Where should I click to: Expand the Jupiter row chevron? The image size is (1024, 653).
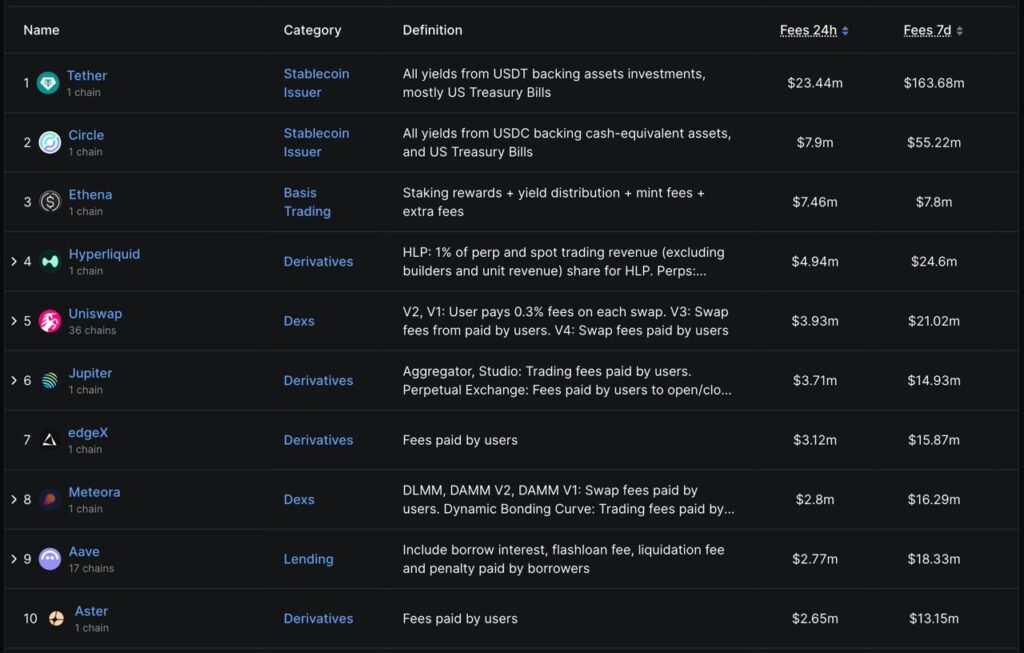pos(14,381)
